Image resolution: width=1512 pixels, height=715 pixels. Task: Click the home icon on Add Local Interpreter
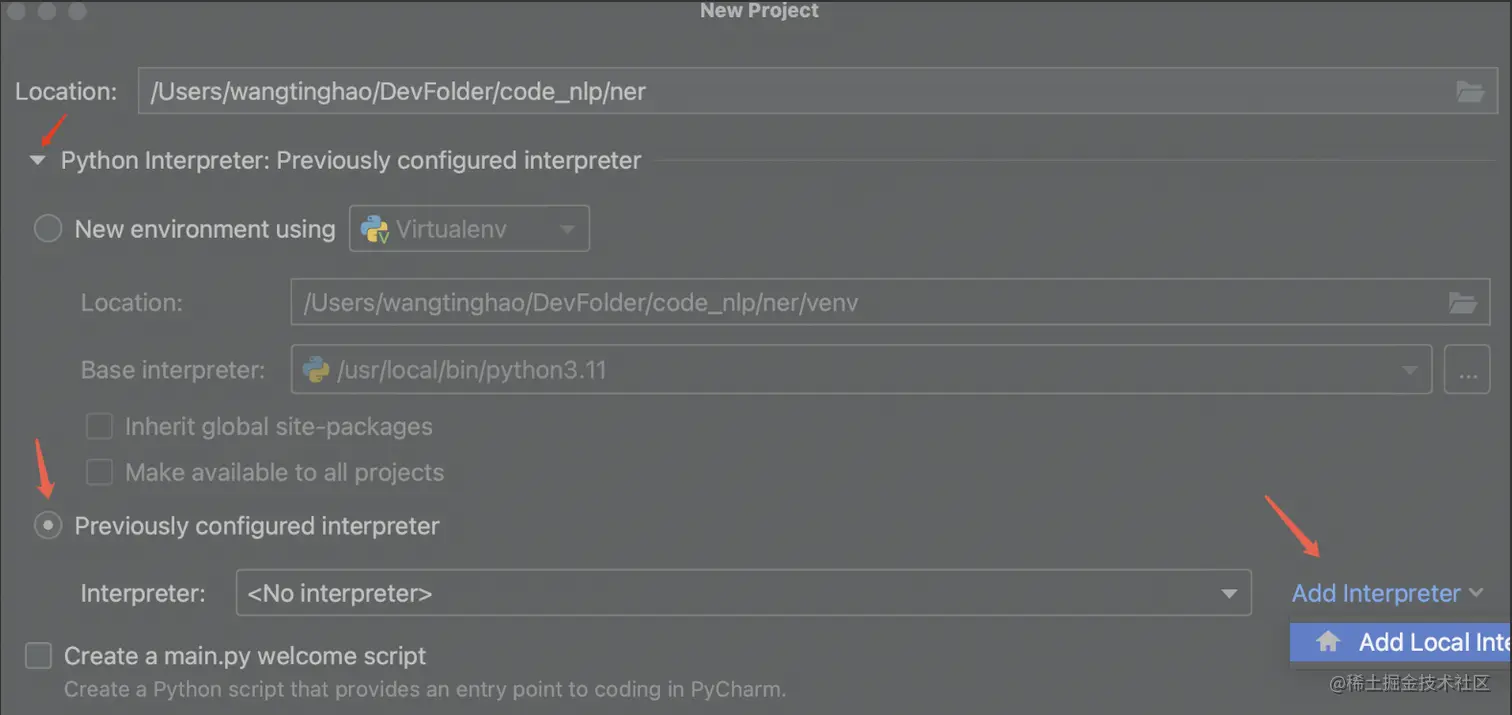pyautogui.click(x=1329, y=642)
